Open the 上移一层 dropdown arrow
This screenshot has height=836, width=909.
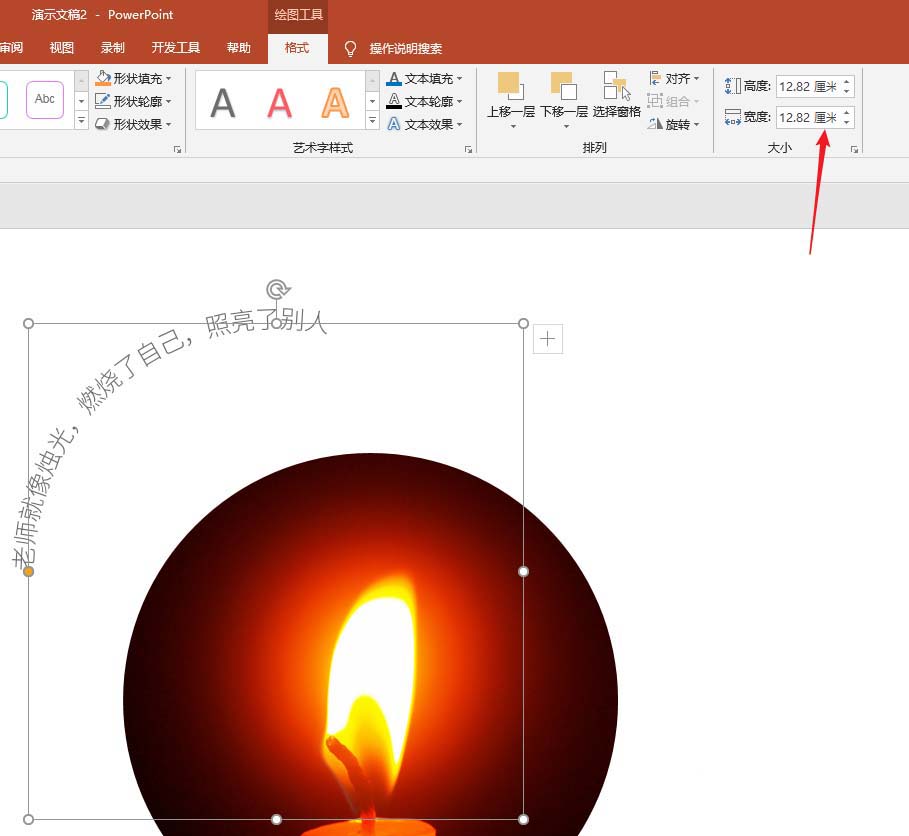point(512,126)
